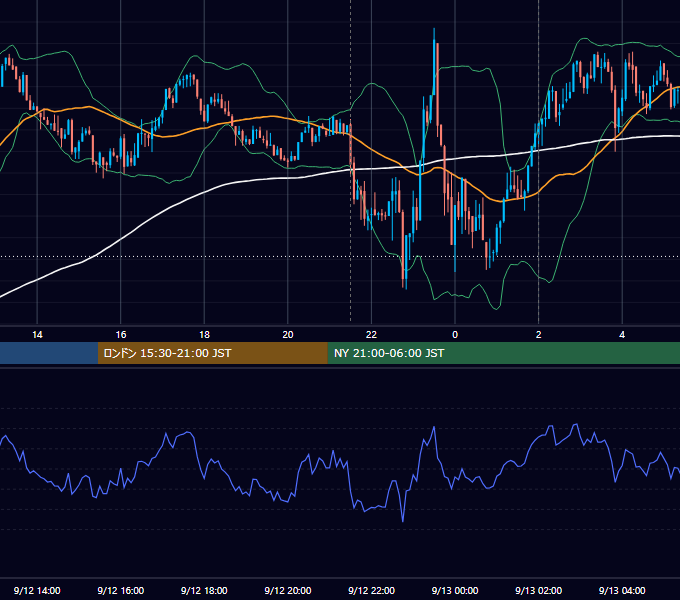Click the London 15:30-21:00 JST session bar

point(212,353)
